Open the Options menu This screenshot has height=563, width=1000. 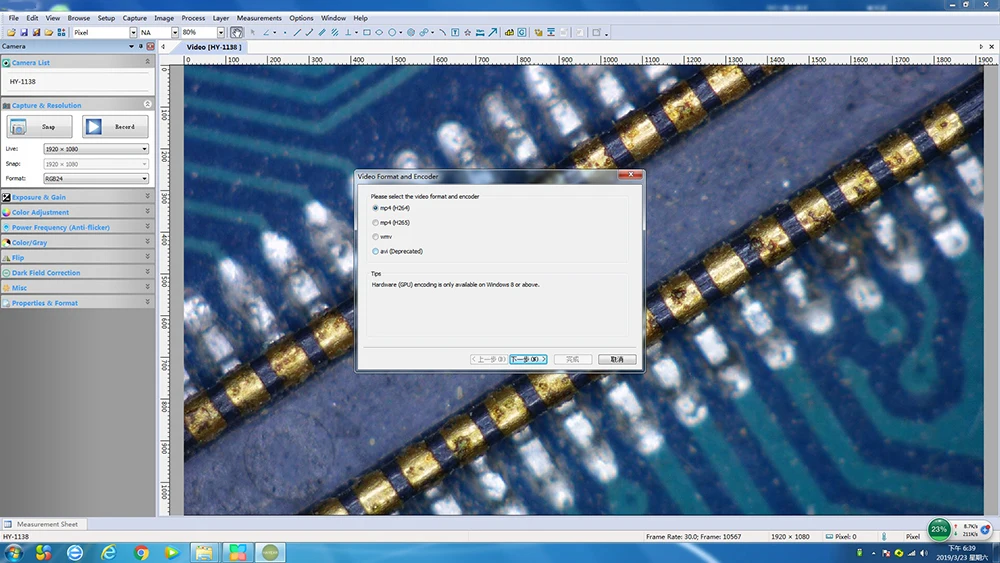coord(301,18)
